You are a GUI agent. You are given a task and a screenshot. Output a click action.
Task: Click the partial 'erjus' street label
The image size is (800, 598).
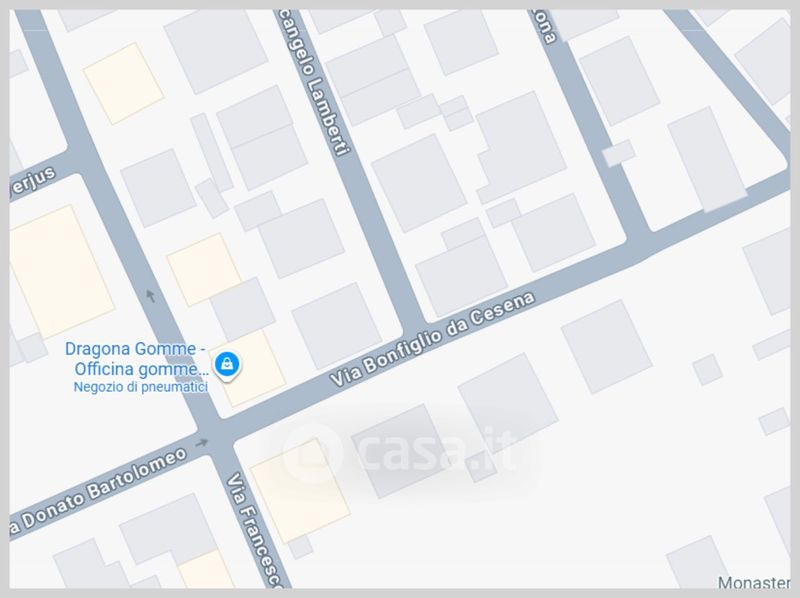32,183
